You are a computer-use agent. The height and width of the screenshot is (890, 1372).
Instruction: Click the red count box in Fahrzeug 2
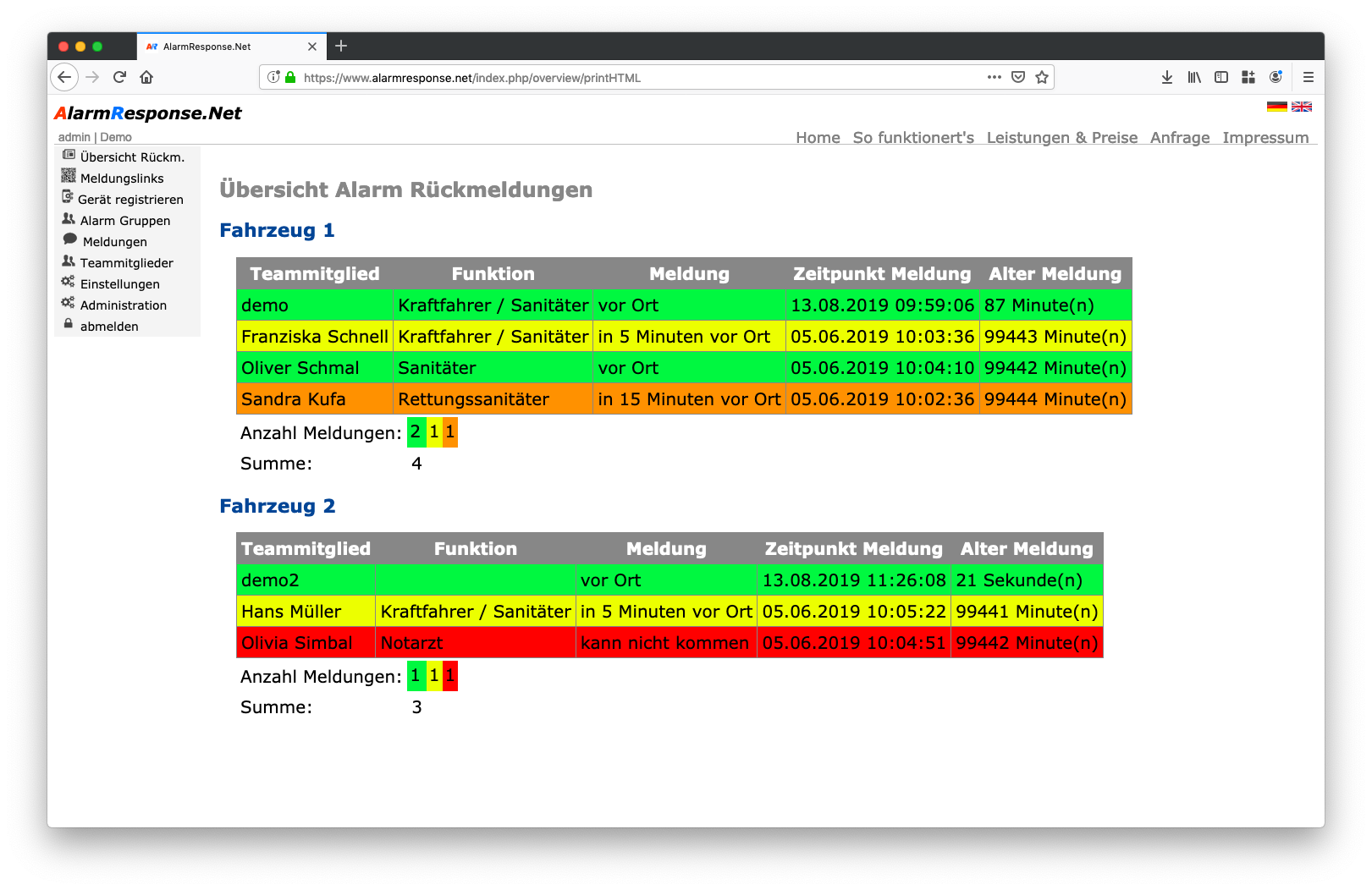click(x=450, y=676)
